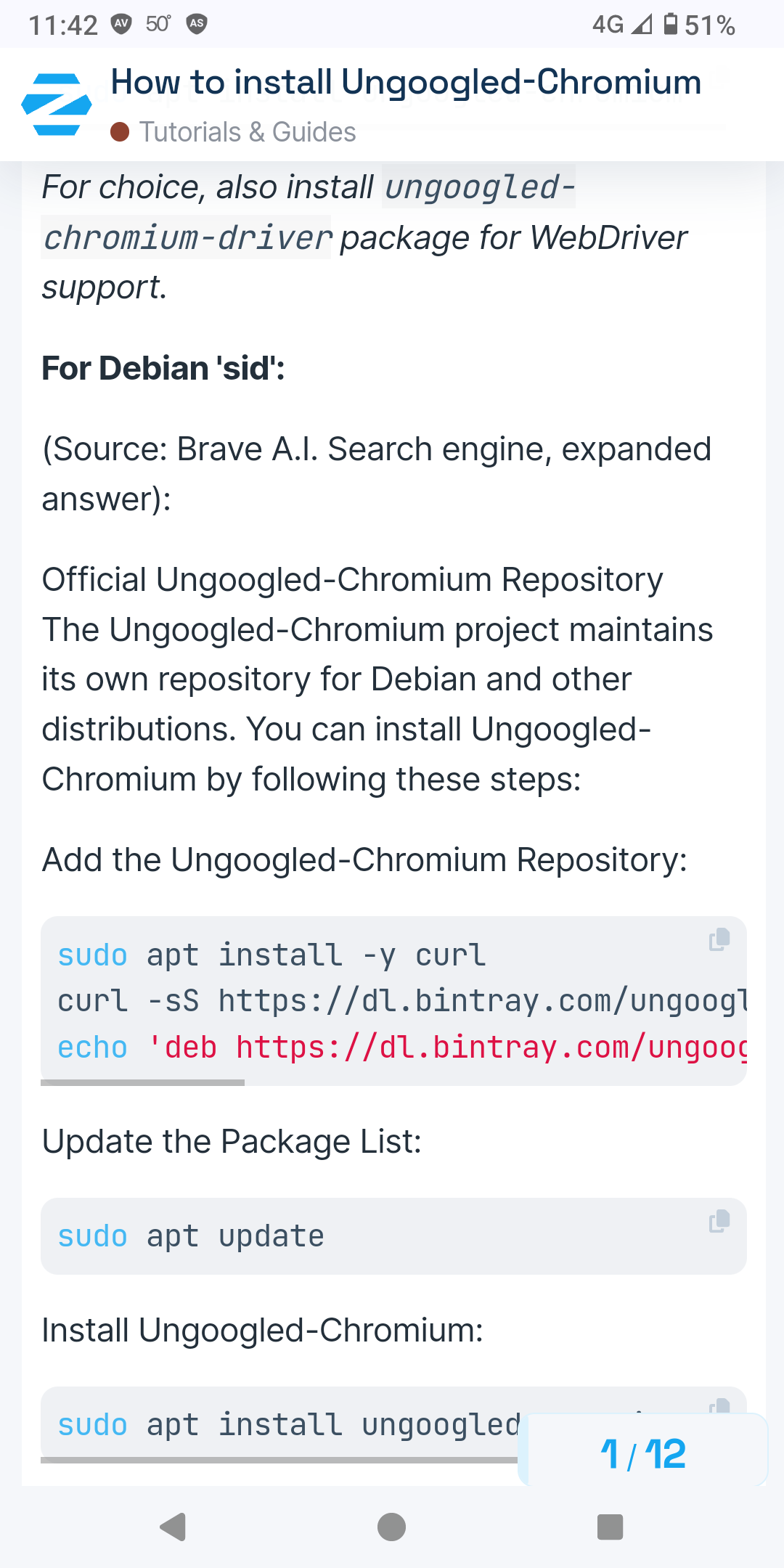
Task: Click the install command block horizontal scrollbar
Action: [279, 1460]
